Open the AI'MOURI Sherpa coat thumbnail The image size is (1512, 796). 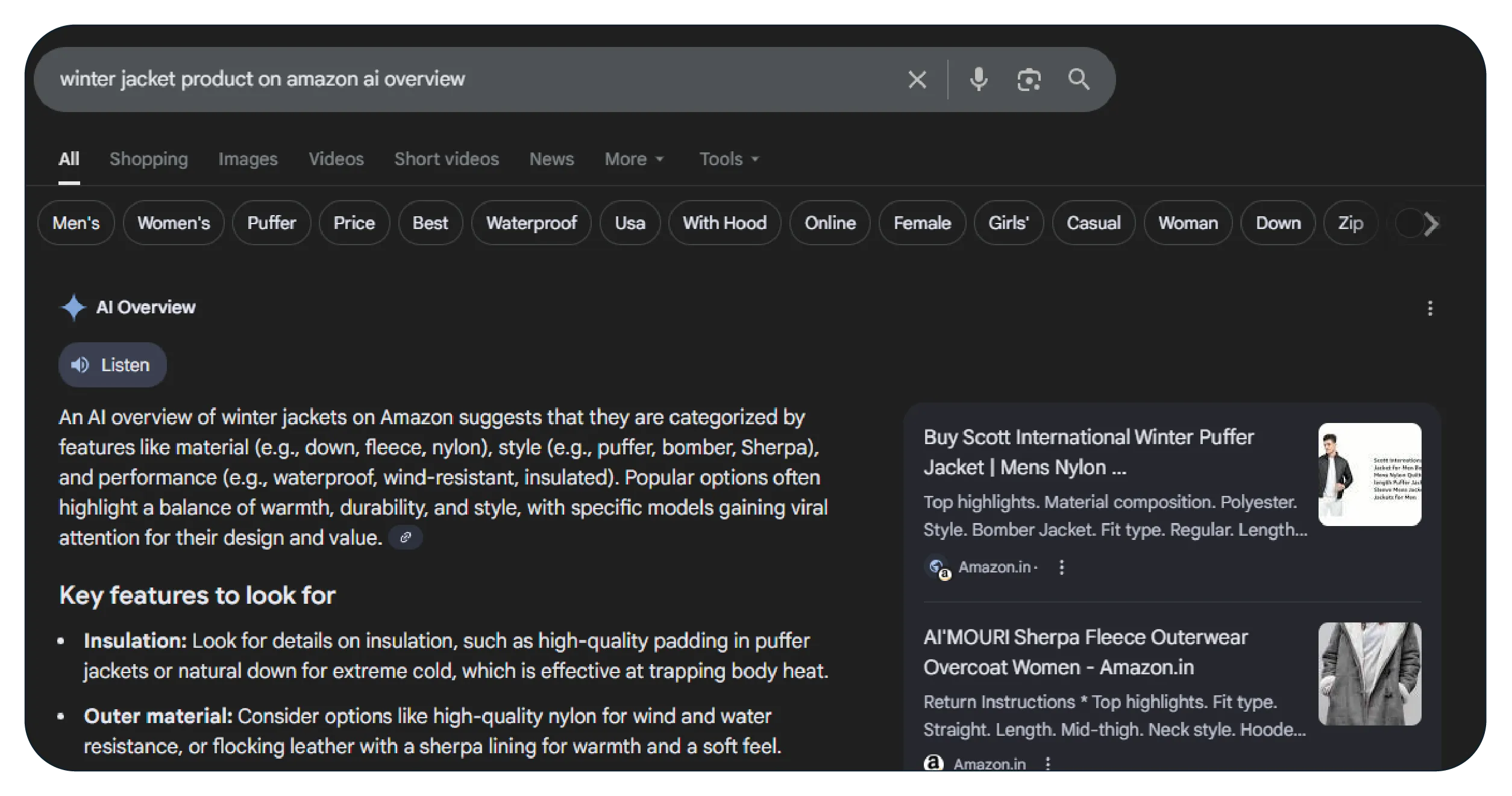pos(1369,674)
